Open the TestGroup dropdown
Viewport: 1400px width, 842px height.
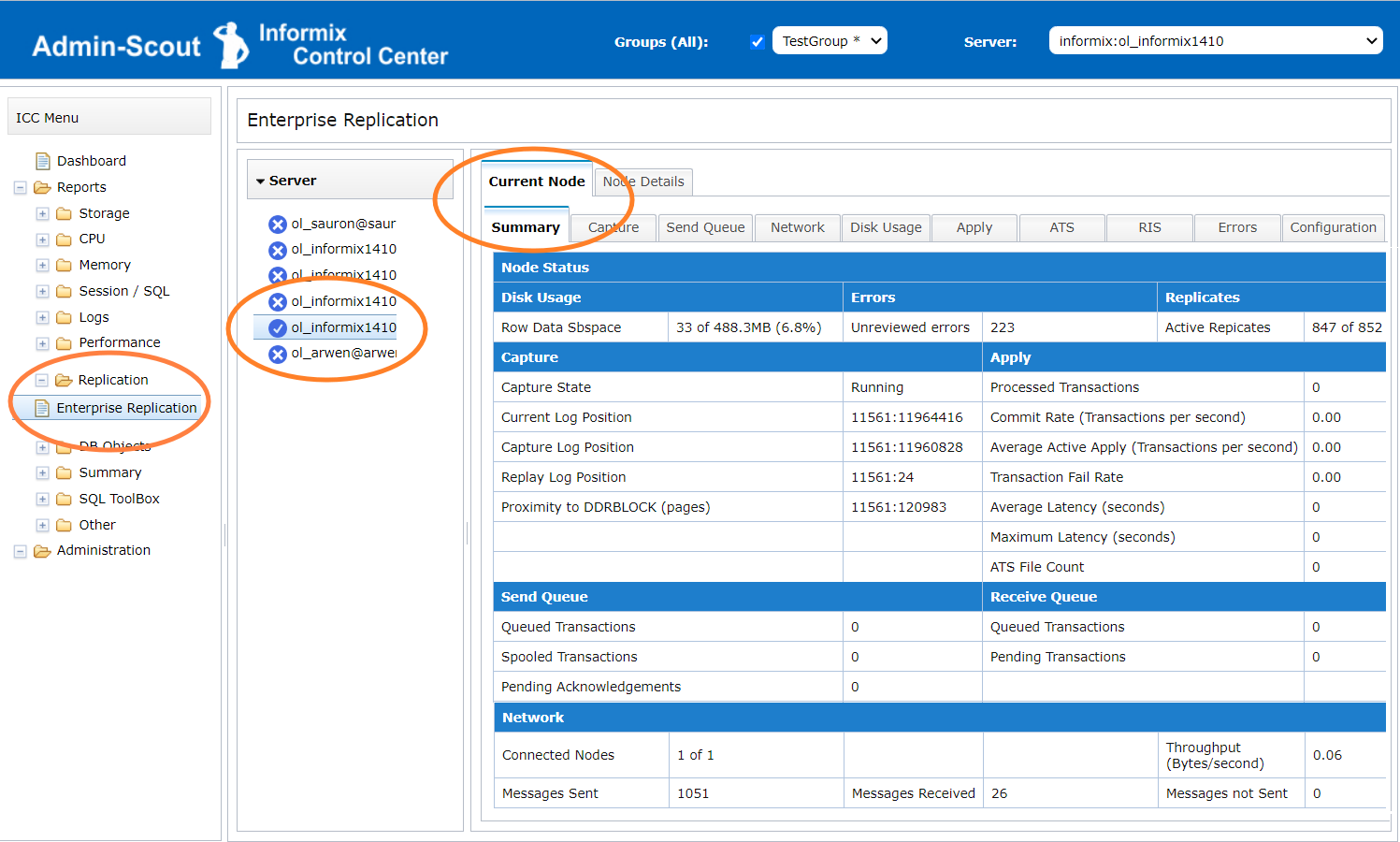[x=830, y=41]
